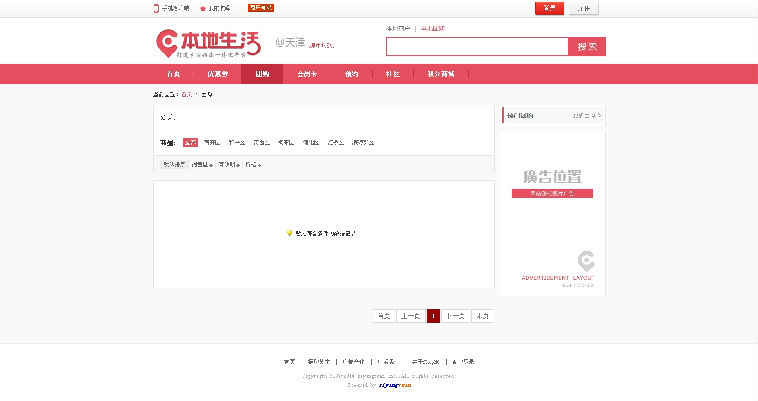
Task: Click the red hot-search link above the search box
Action: click(433, 29)
